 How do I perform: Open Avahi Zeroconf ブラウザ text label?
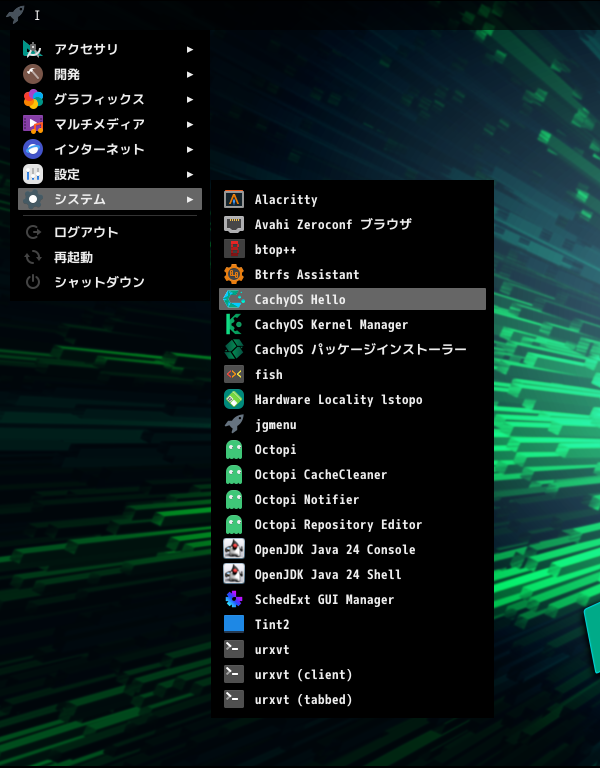coord(333,224)
